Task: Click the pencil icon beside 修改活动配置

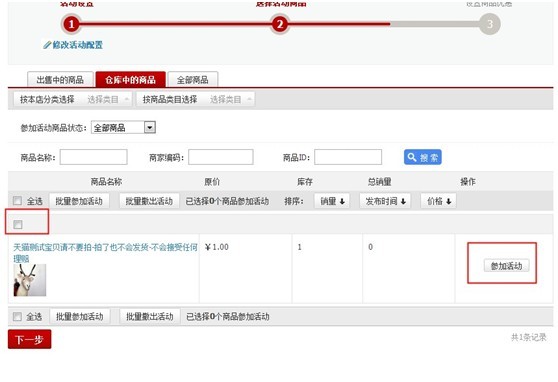Action: pos(47,45)
